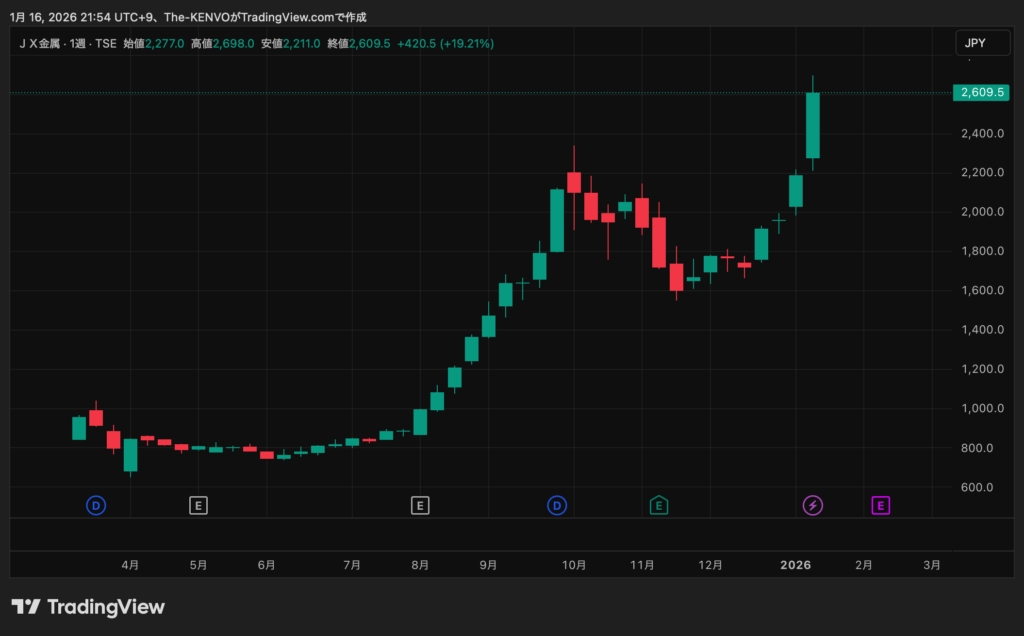Click the 2,000.0 label on the price axis
Image resolution: width=1024 pixels, height=636 pixels.
[x=980, y=212]
